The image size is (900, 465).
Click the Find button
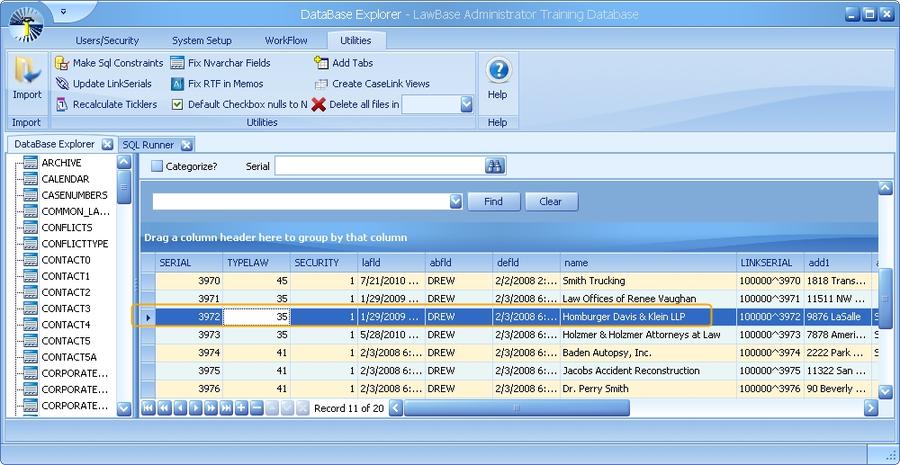tap(494, 202)
